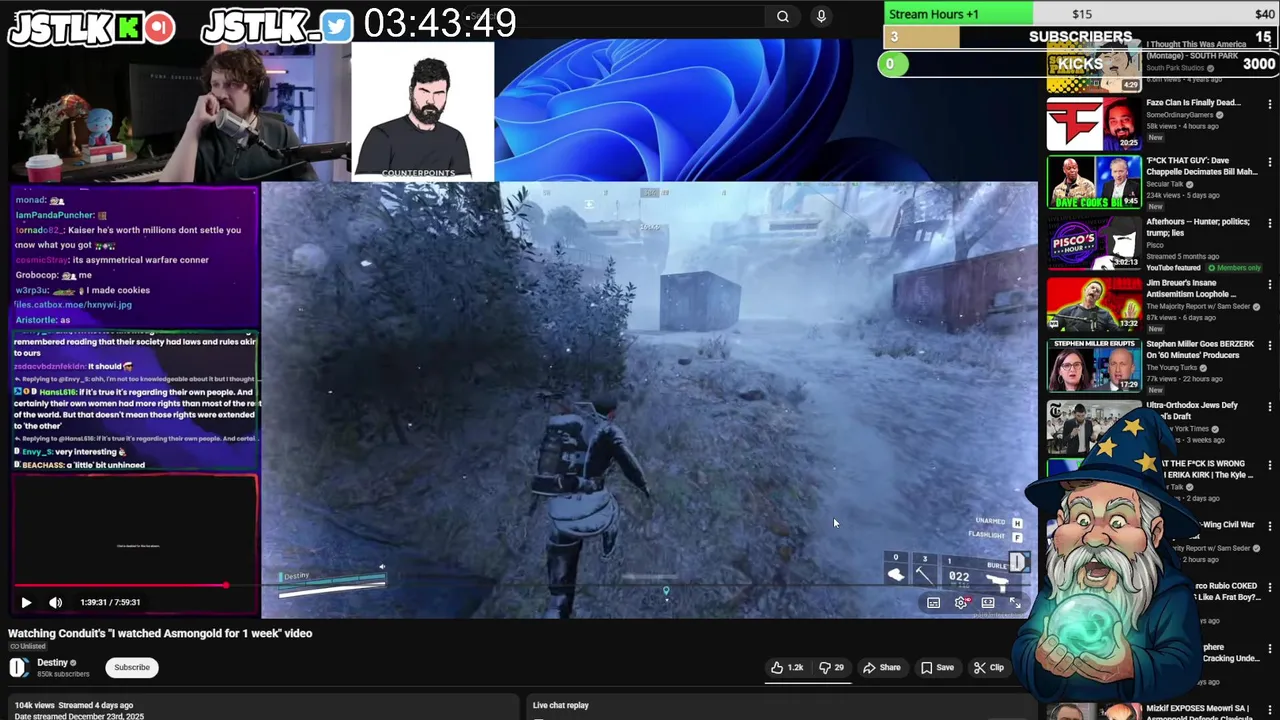Click the video title 'Watching Conduit's' heading
The width and height of the screenshot is (1280, 720).
coord(160,633)
